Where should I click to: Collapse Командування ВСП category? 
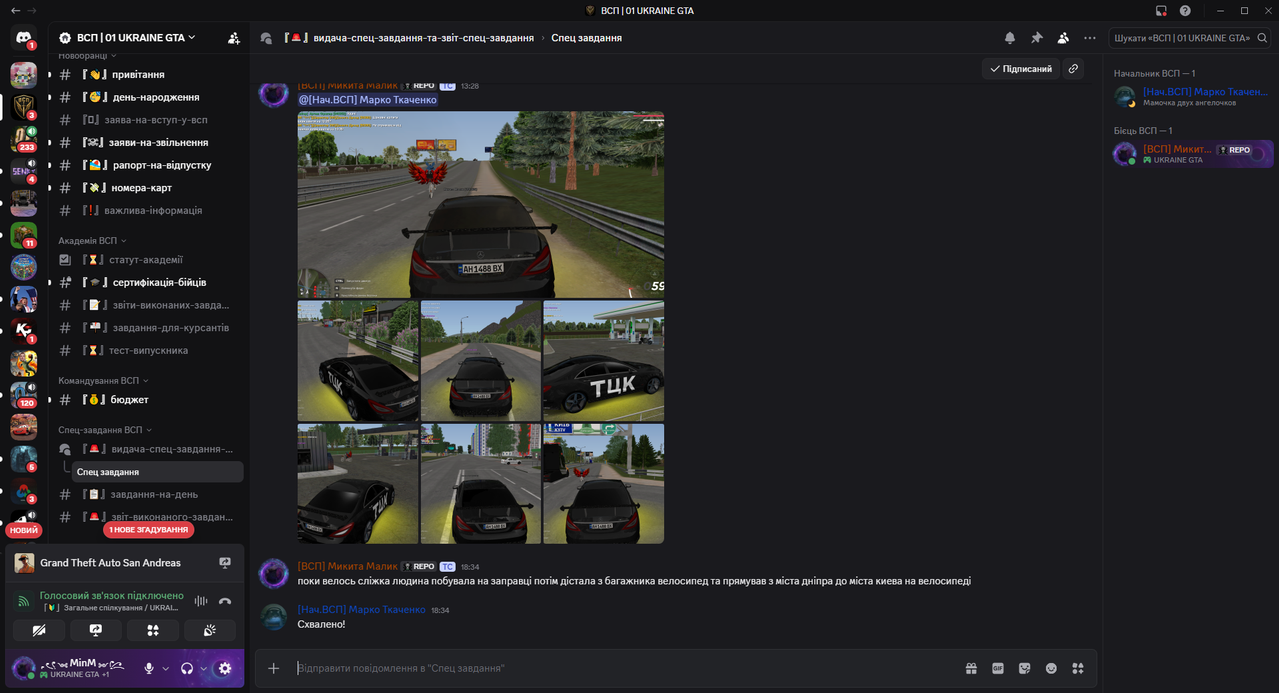pos(104,381)
